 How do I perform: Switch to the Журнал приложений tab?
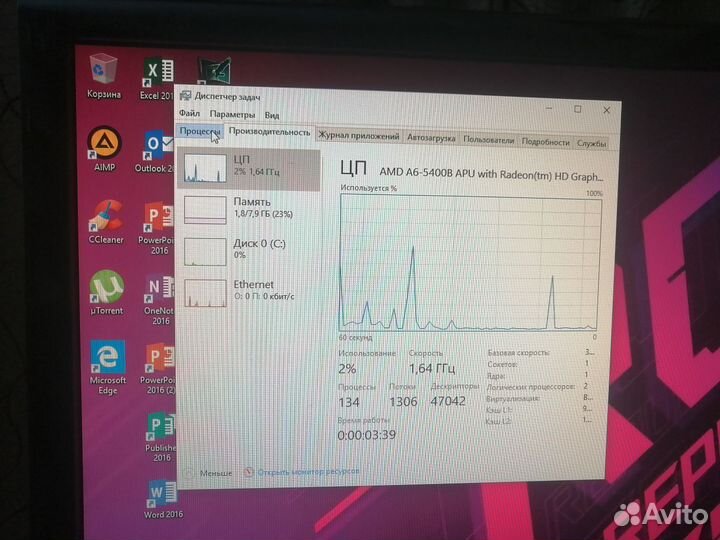pyautogui.click(x=359, y=137)
